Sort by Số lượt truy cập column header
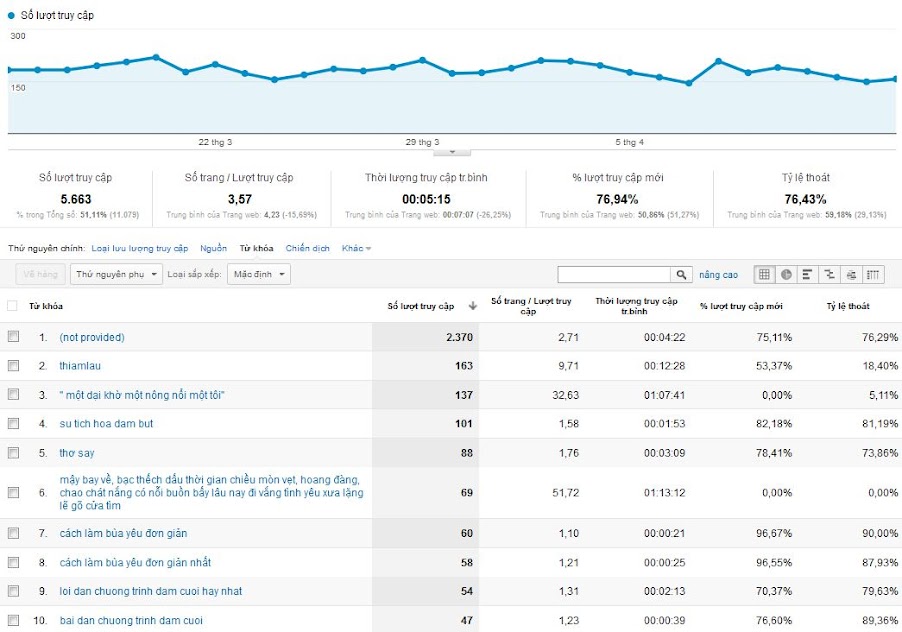Image resolution: width=902 pixels, height=632 pixels. pyautogui.click(x=421, y=306)
